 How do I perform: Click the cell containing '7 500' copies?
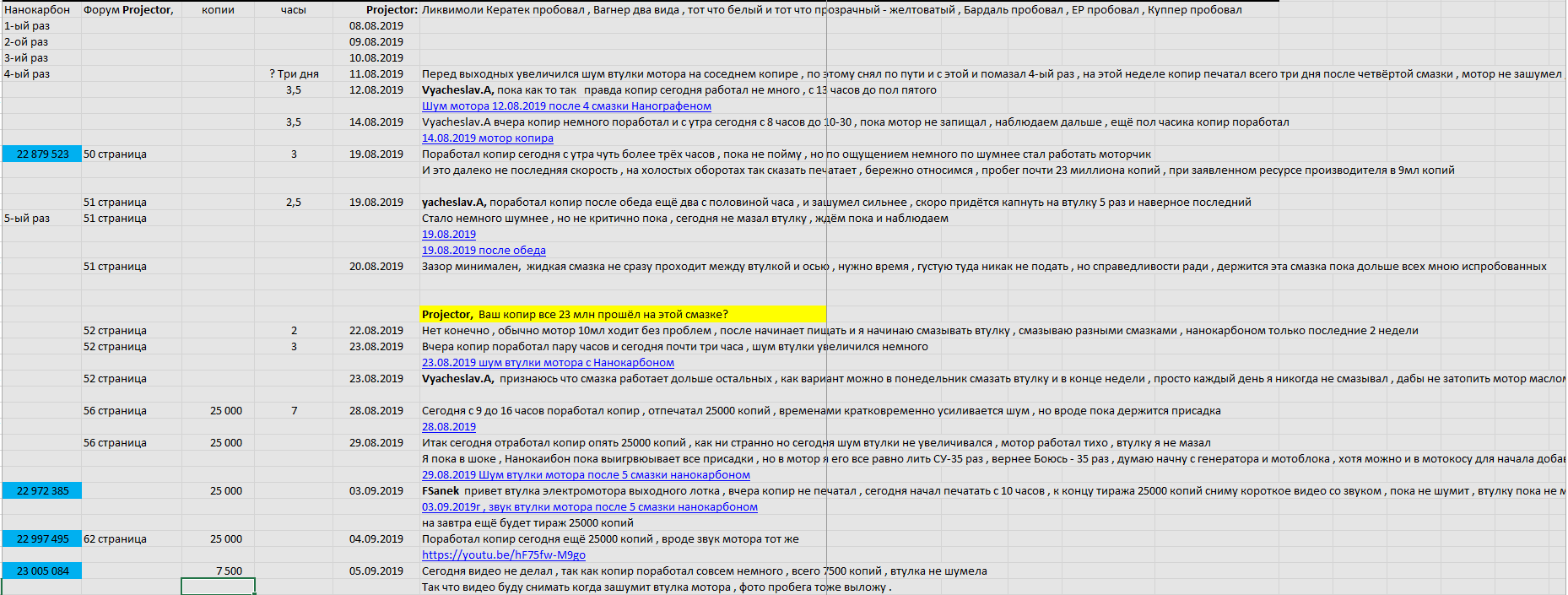pyautogui.click(x=218, y=571)
